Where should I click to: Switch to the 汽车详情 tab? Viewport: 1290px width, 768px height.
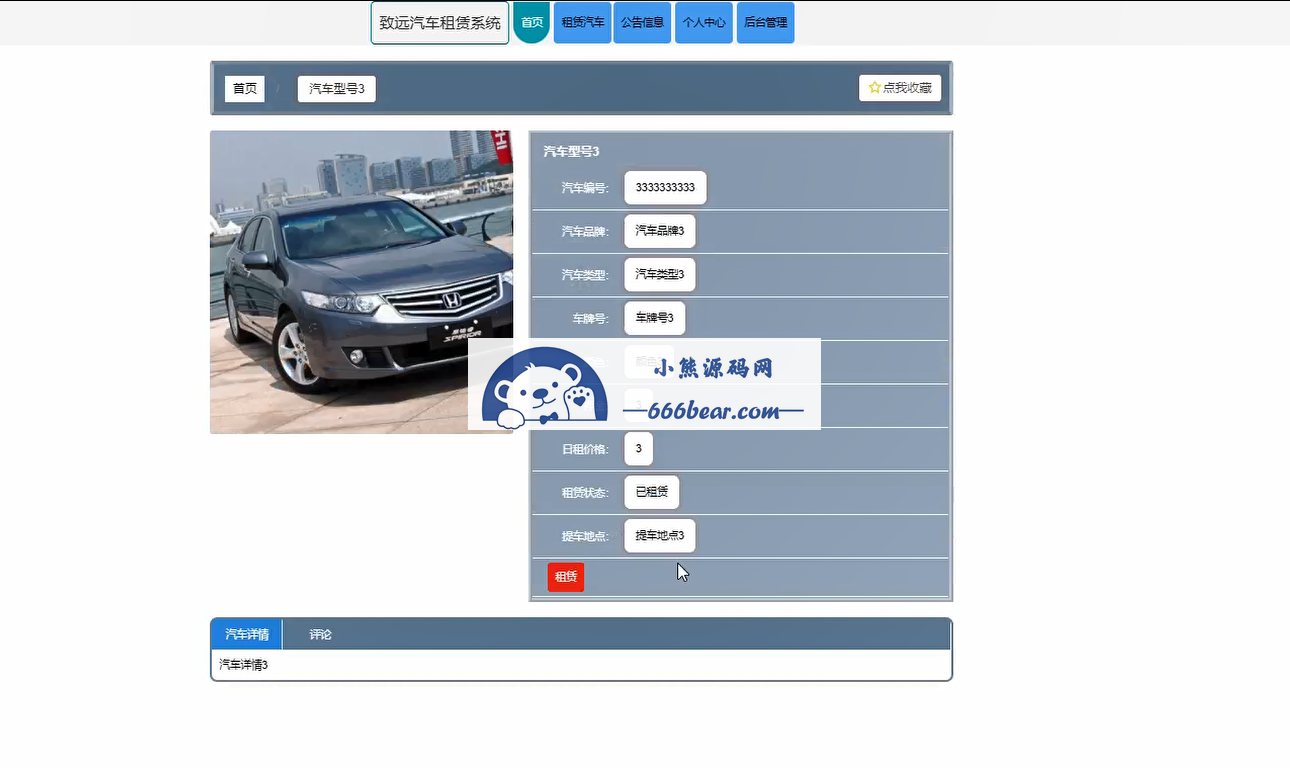coord(247,634)
